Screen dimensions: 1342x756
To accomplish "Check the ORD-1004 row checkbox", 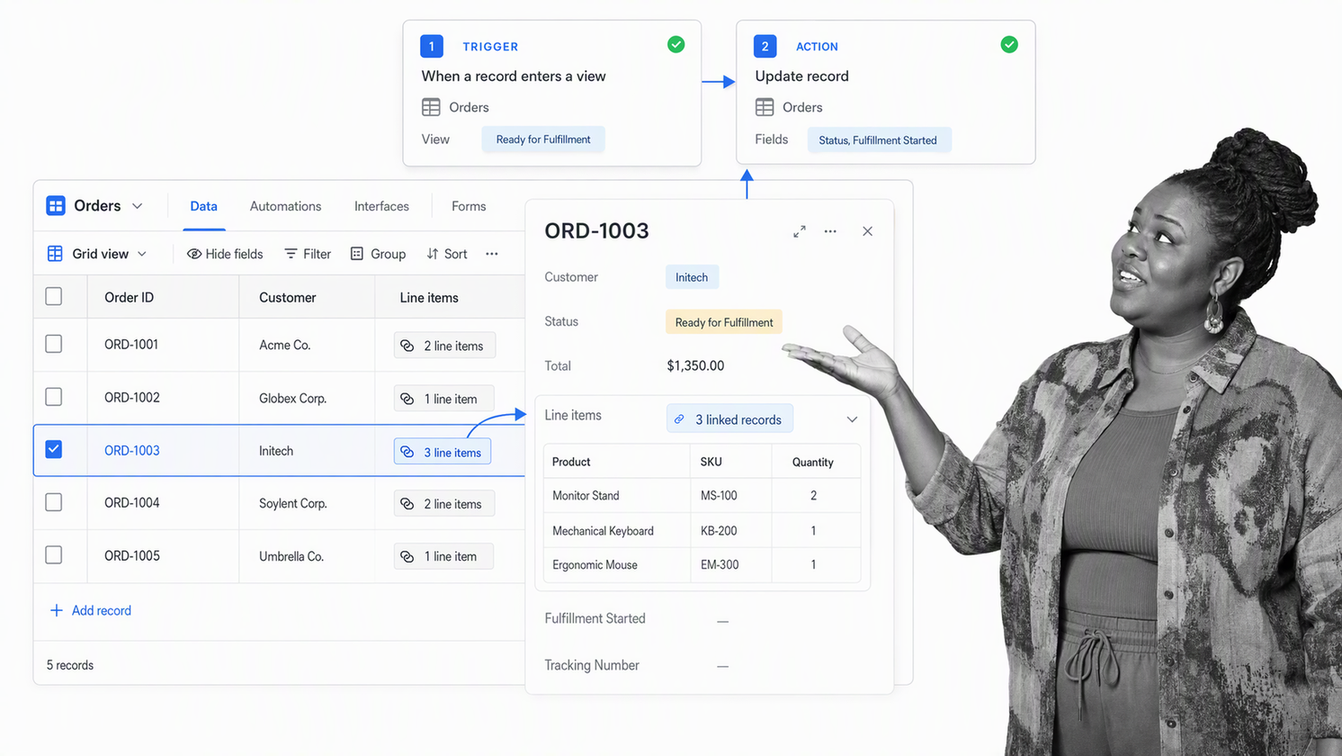I will pos(54,502).
